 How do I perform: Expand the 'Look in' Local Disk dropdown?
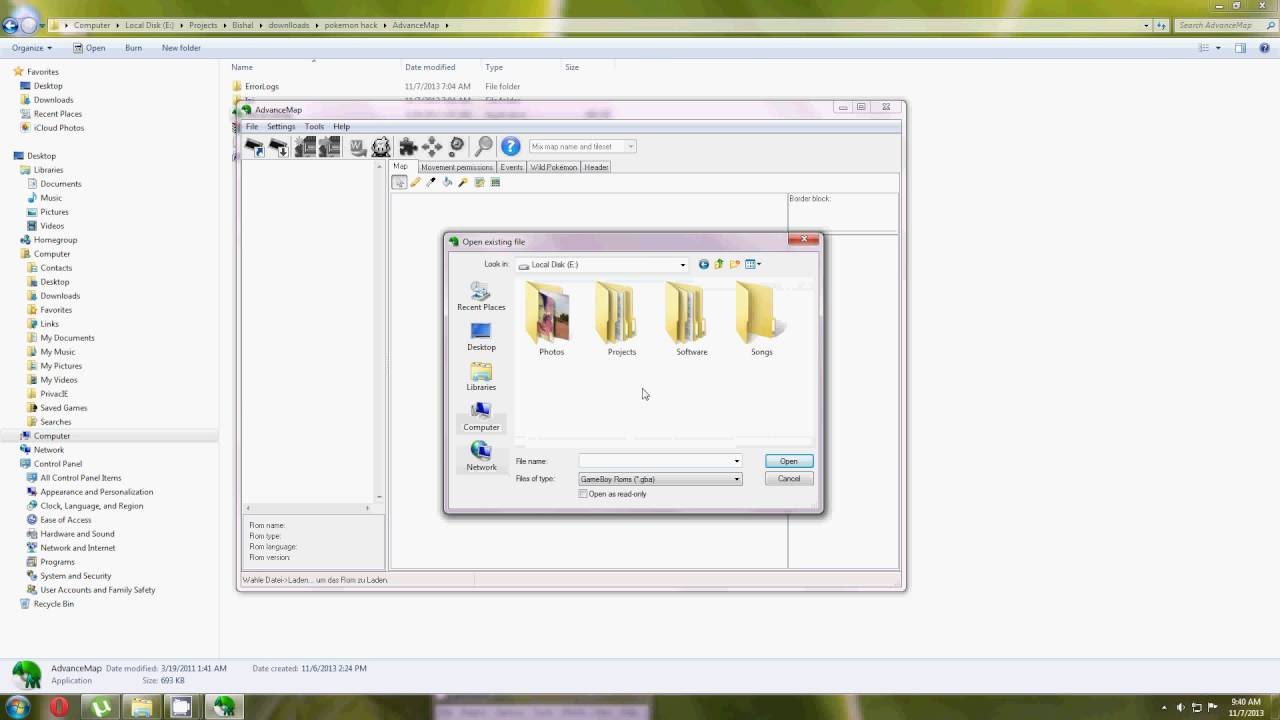[683, 265]
